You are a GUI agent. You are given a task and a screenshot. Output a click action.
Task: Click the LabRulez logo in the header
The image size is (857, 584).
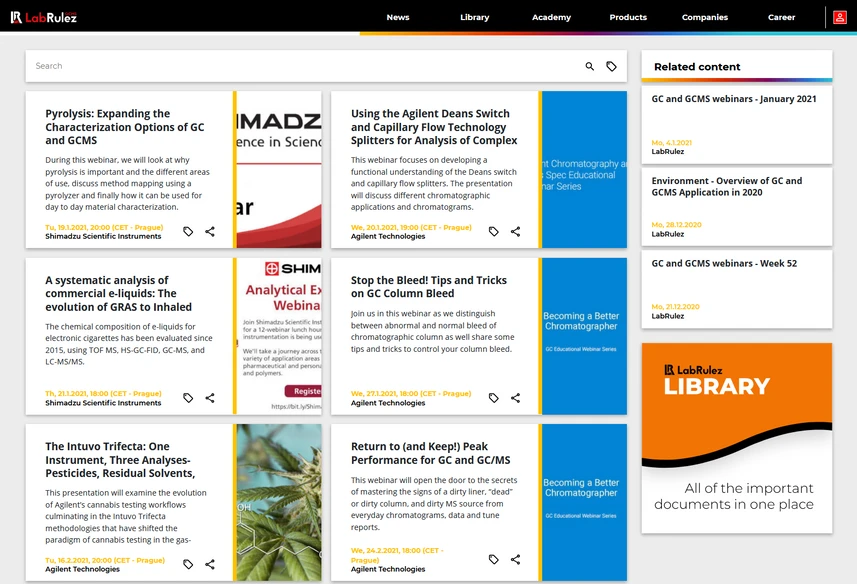pos(44,17)
